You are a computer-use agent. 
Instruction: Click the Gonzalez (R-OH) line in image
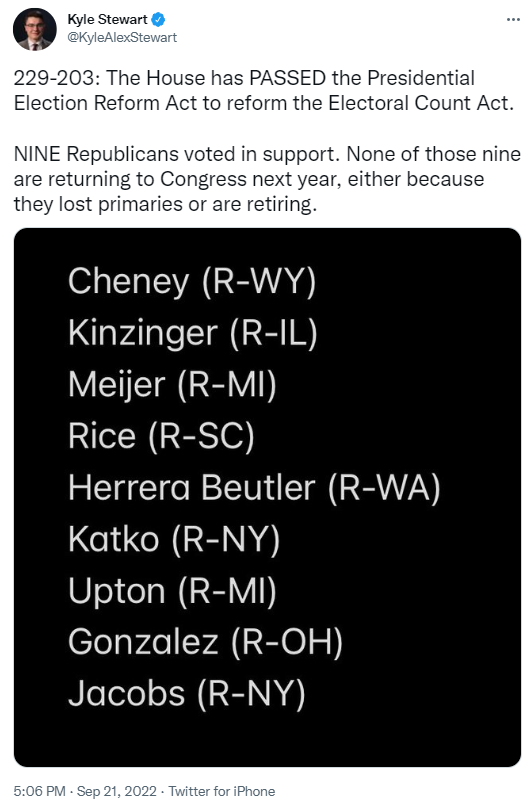(205, 642)
